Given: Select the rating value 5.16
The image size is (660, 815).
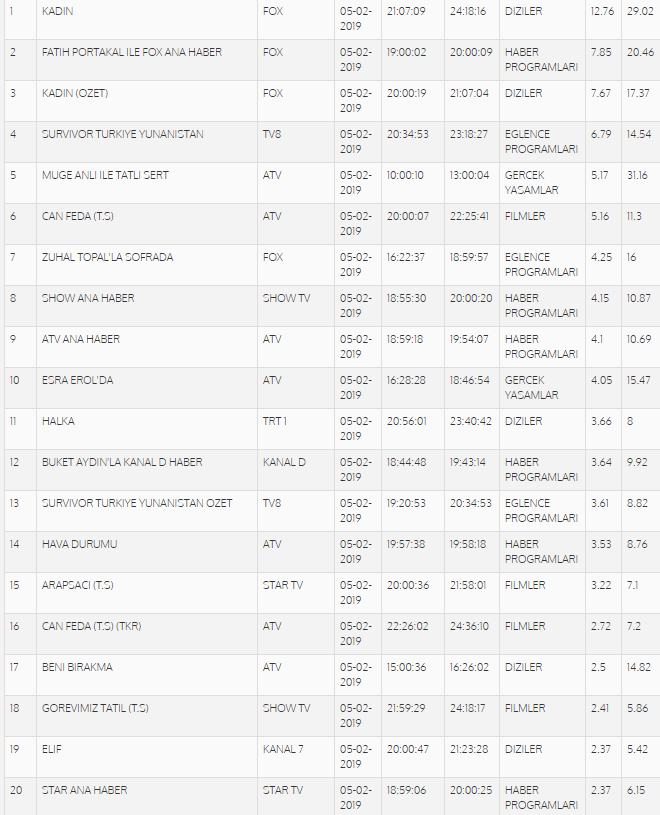Looking at the screenshot, I should tap(600, 216).
